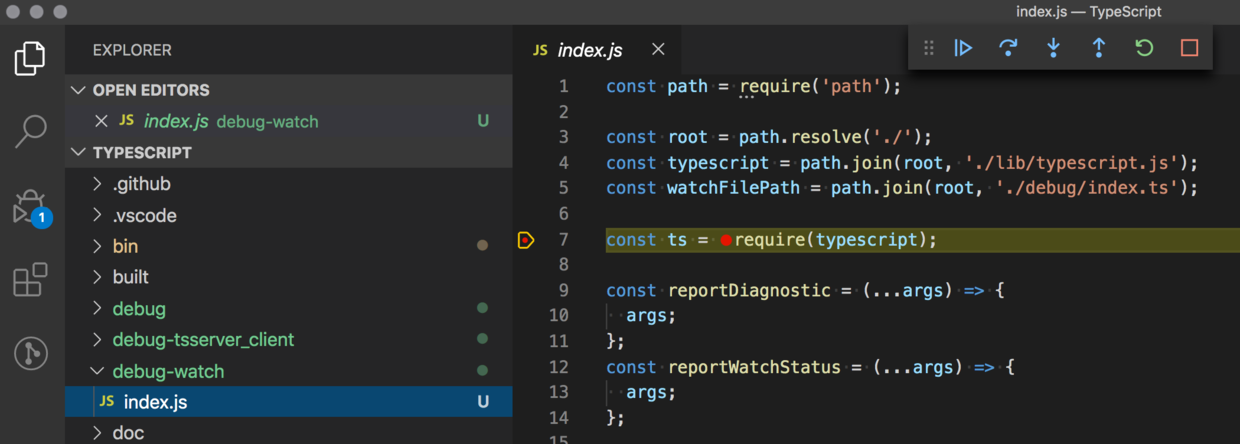Open Run and Debug view icon

tap(30, 207)
